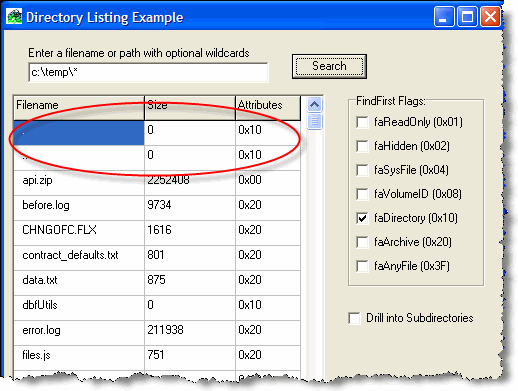Click the highlighted first row filename cell
The image size is (518, 391).
(x=79, y=133)
